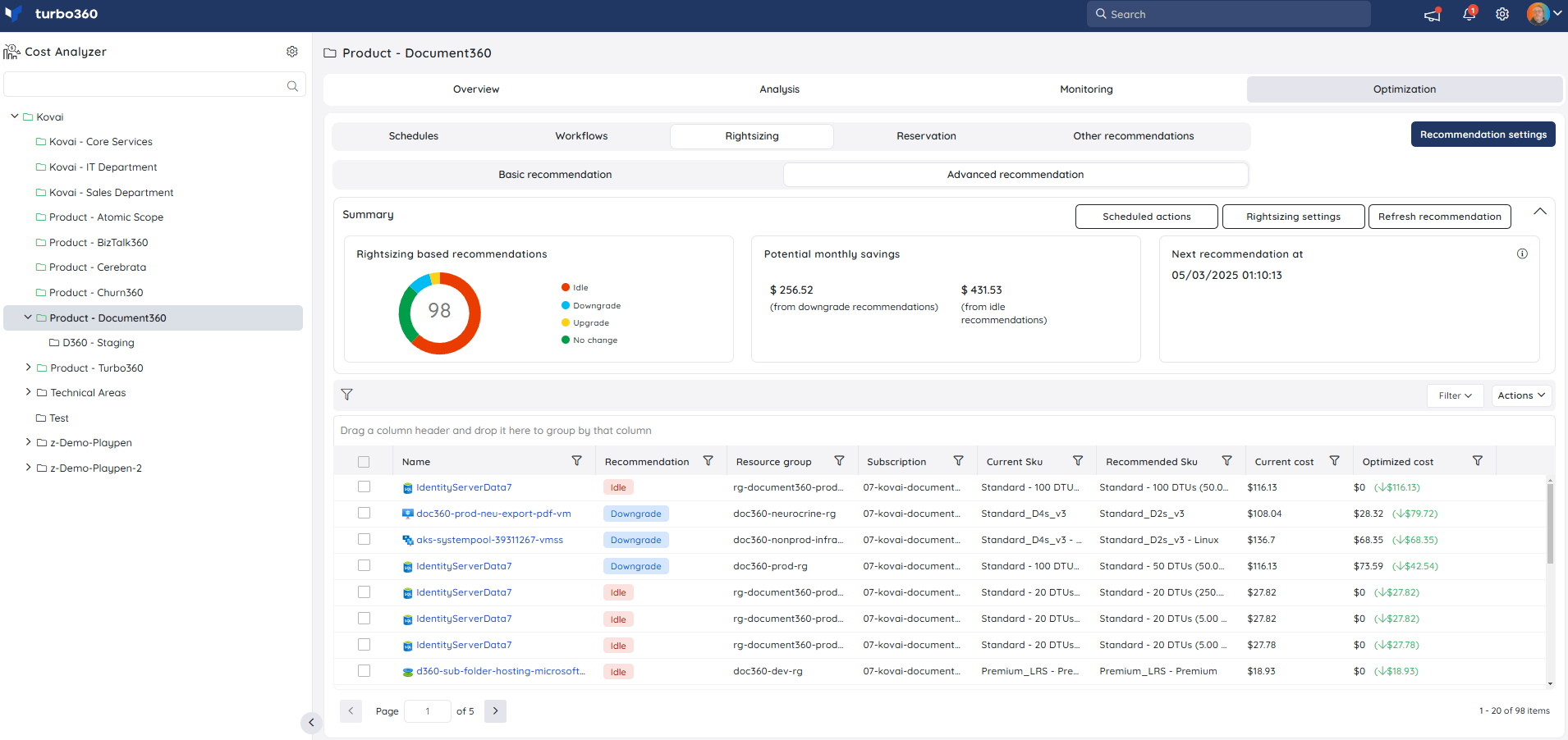This screenshot has width=1568, height=740.
Task: Click the green No change legend dot
Action: 566,340
